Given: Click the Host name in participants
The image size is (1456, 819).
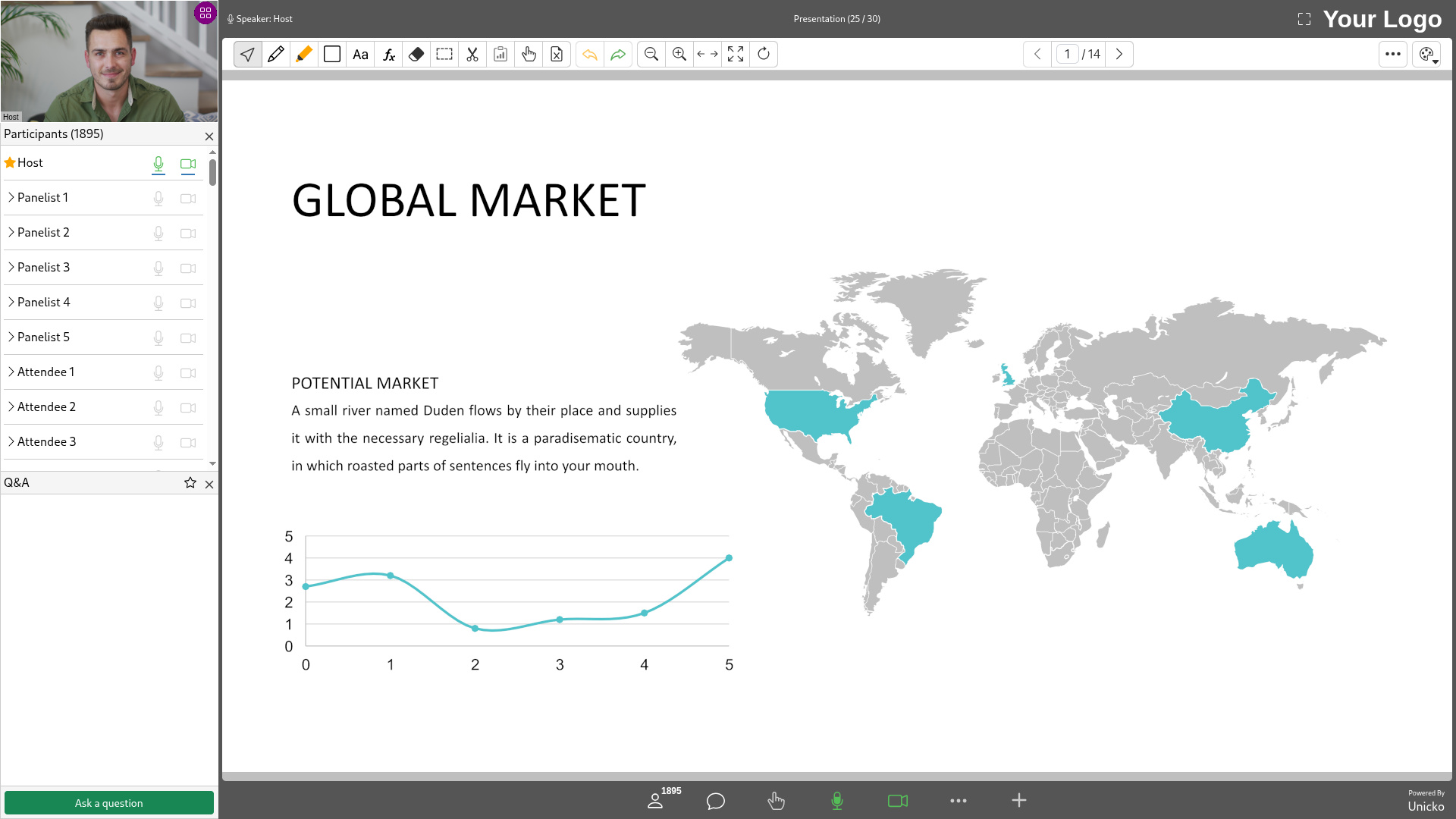Looking at the screenshot, I should pos(30,162).
